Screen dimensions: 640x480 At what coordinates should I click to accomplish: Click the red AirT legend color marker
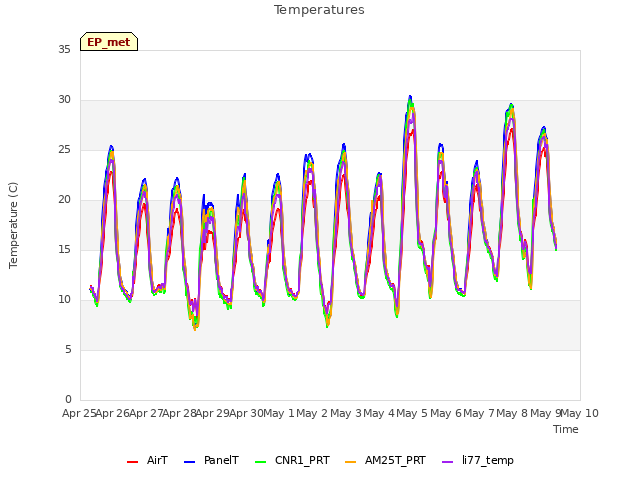click(x=132, y=462)
